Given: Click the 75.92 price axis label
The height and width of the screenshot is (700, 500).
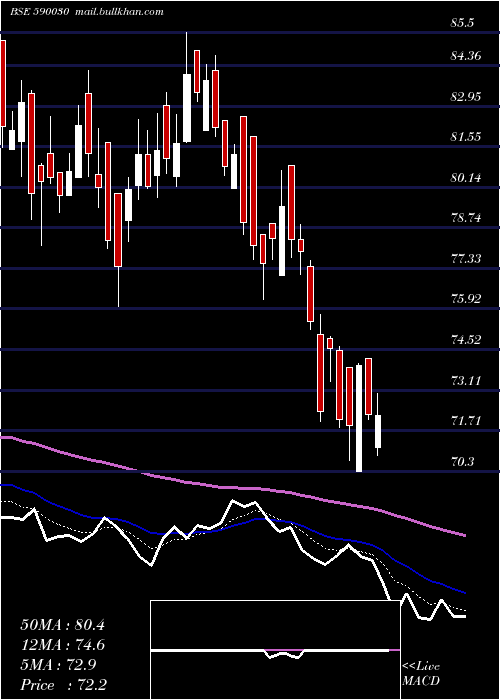Looking at the screenshot, I should click(x=466, y=299).
